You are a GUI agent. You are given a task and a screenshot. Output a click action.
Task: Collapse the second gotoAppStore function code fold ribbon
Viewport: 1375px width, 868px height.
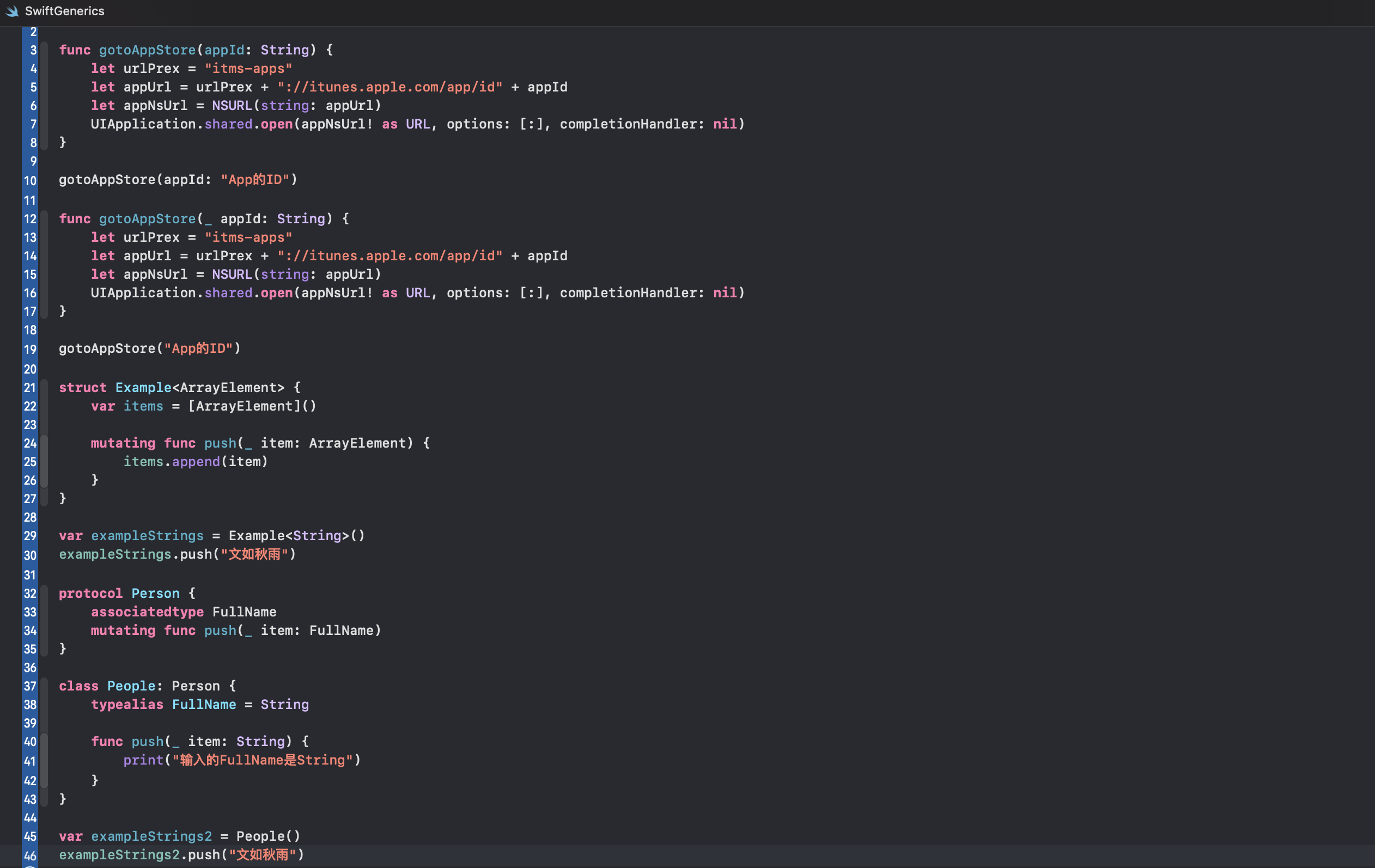45,265
